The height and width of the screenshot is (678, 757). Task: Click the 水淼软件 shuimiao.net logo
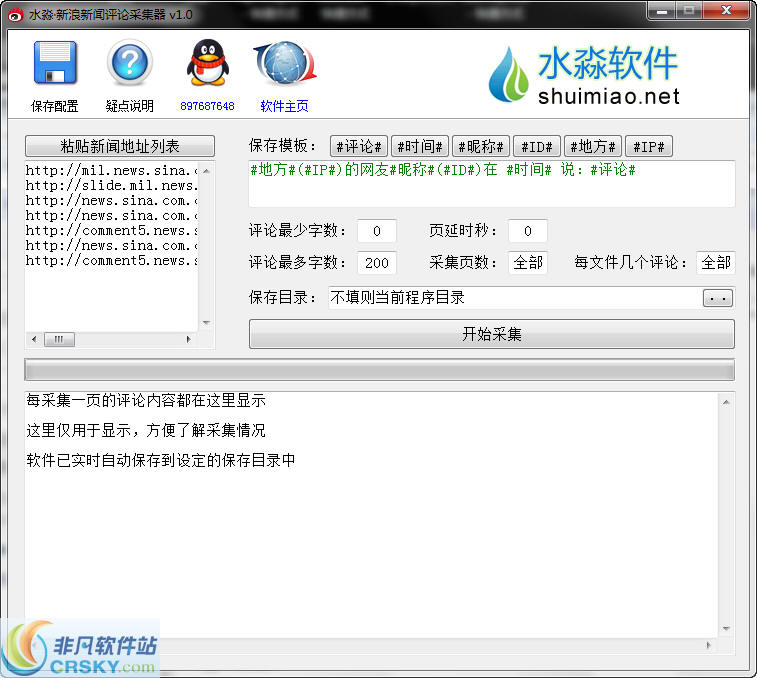pos(584,75)
